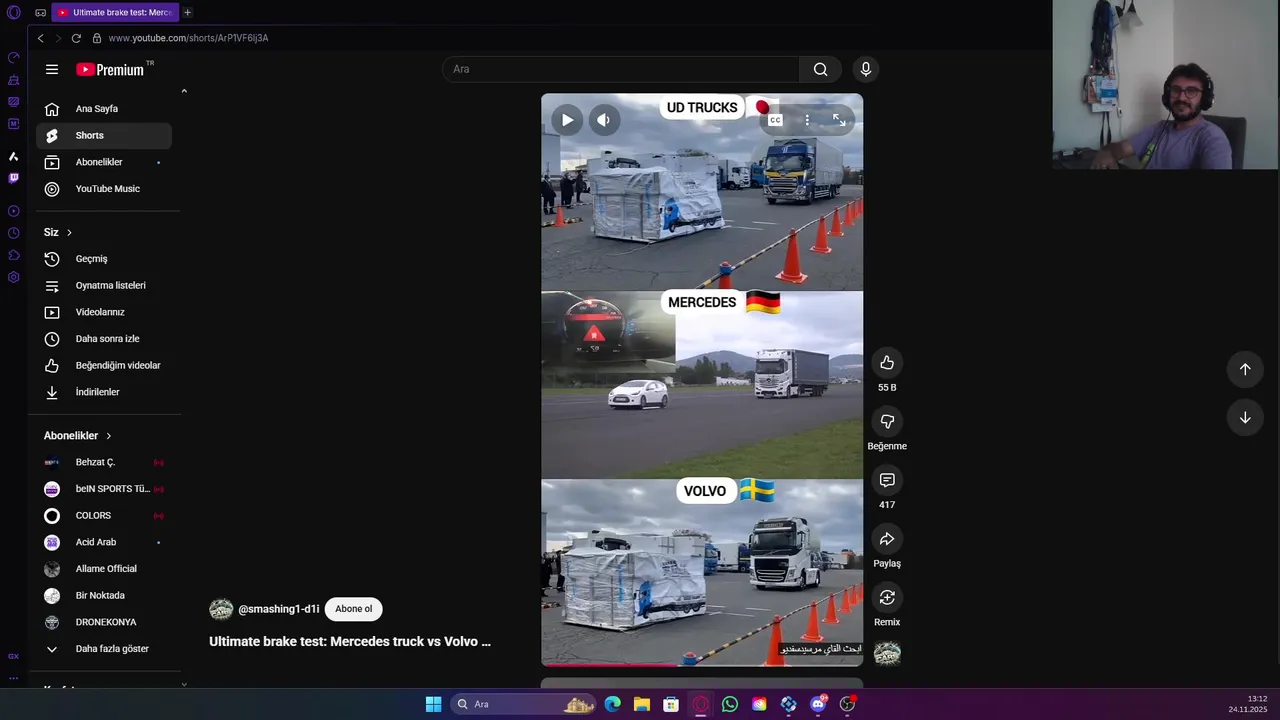This screenshot has height=720, width=1280.
Task: Seek using the Short's progress bar
Action: click(702, 664)
